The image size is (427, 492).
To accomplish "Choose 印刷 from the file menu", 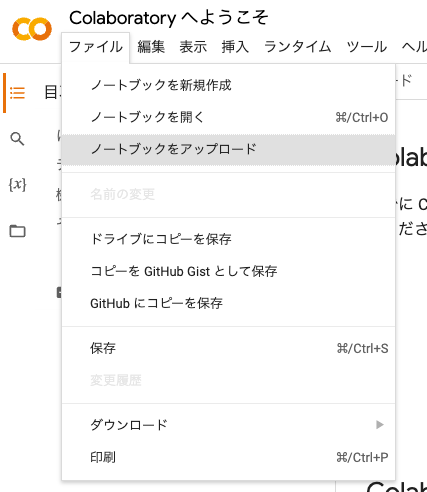I will tap(228, 457).
